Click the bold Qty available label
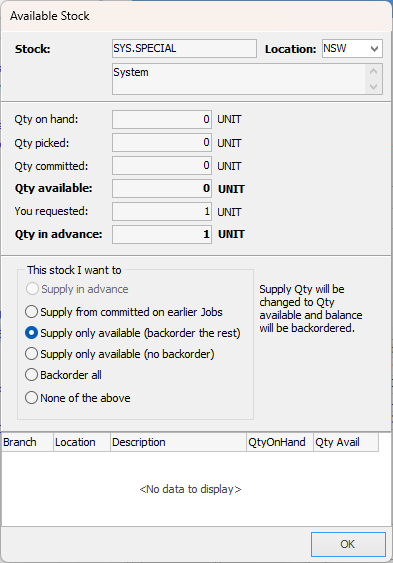The height and width of the screenshot is (563, 393). click(x=53, y=188)
